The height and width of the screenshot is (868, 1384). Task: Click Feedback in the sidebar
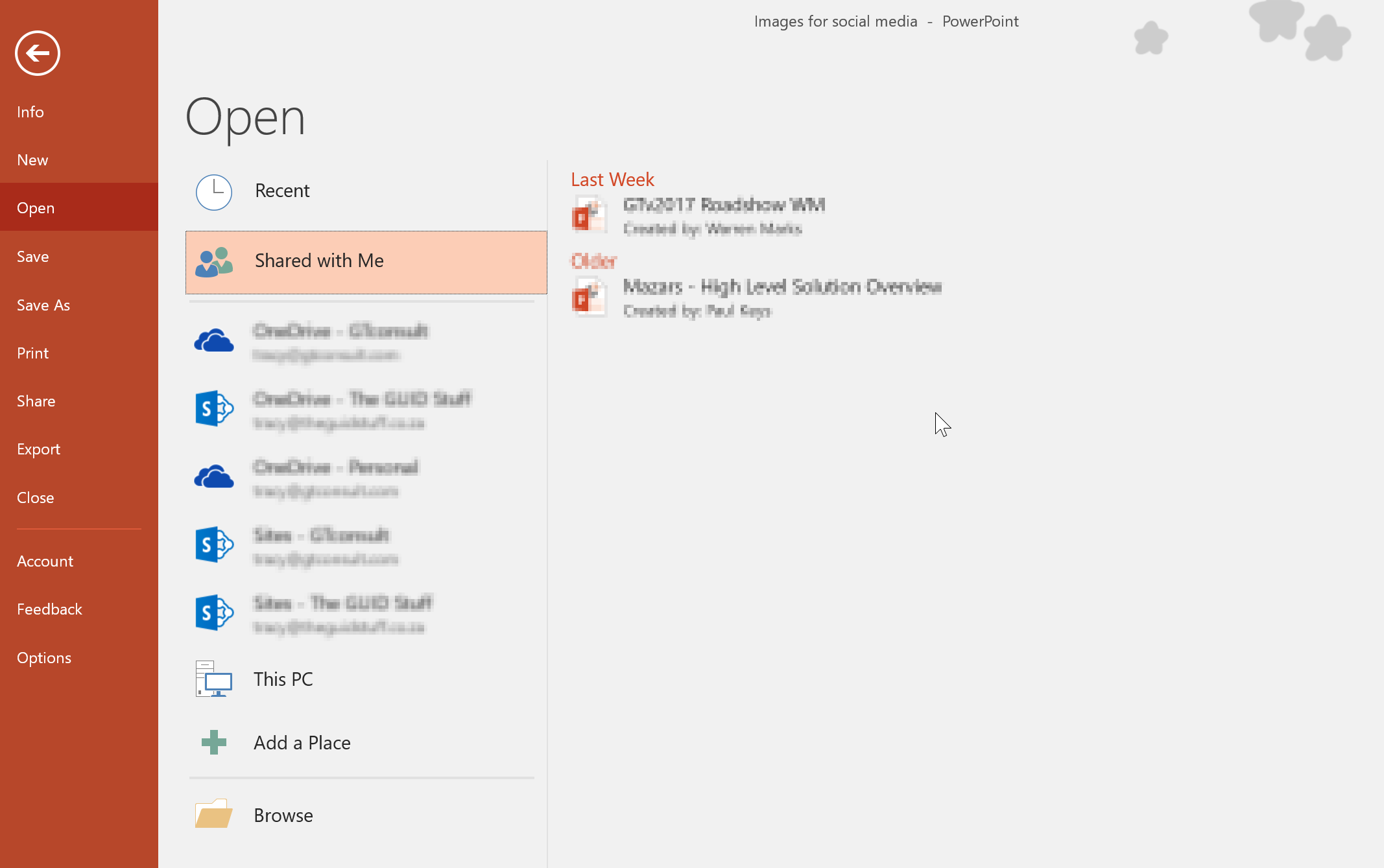(x=49, y=609)
